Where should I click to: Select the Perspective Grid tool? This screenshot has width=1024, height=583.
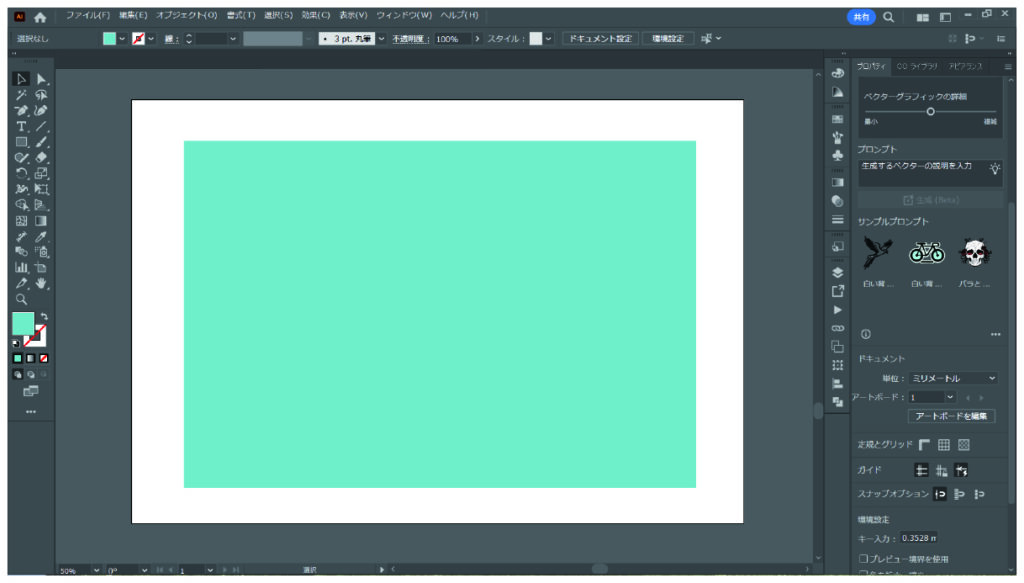(x=41, y=205)
